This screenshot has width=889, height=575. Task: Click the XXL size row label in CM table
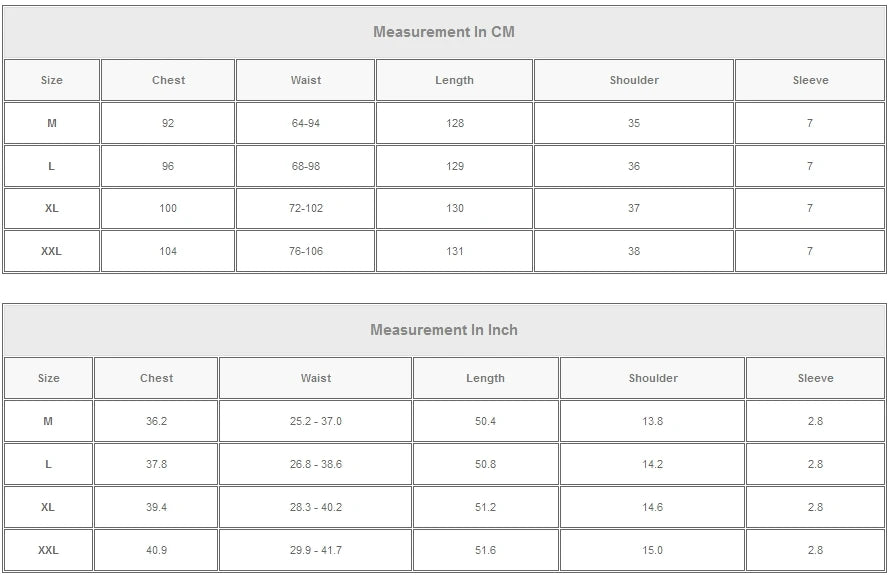pos(51,251)
